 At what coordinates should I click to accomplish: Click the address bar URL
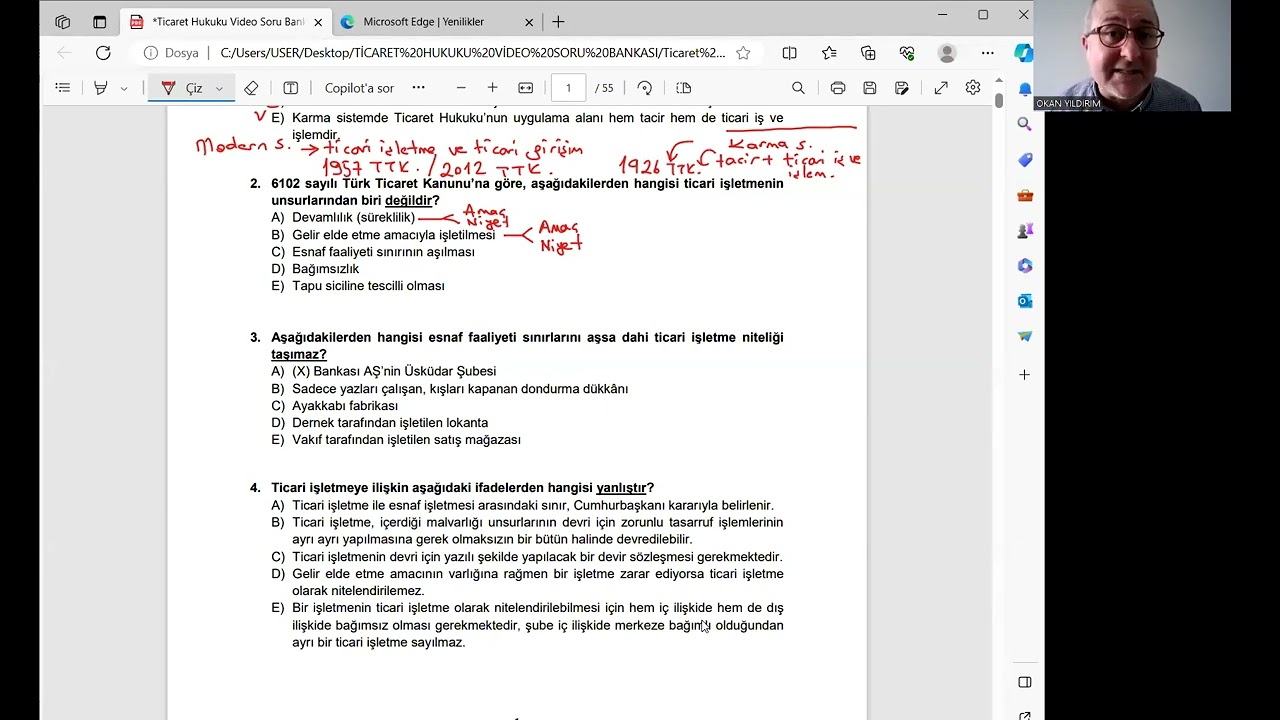(472, 53)
